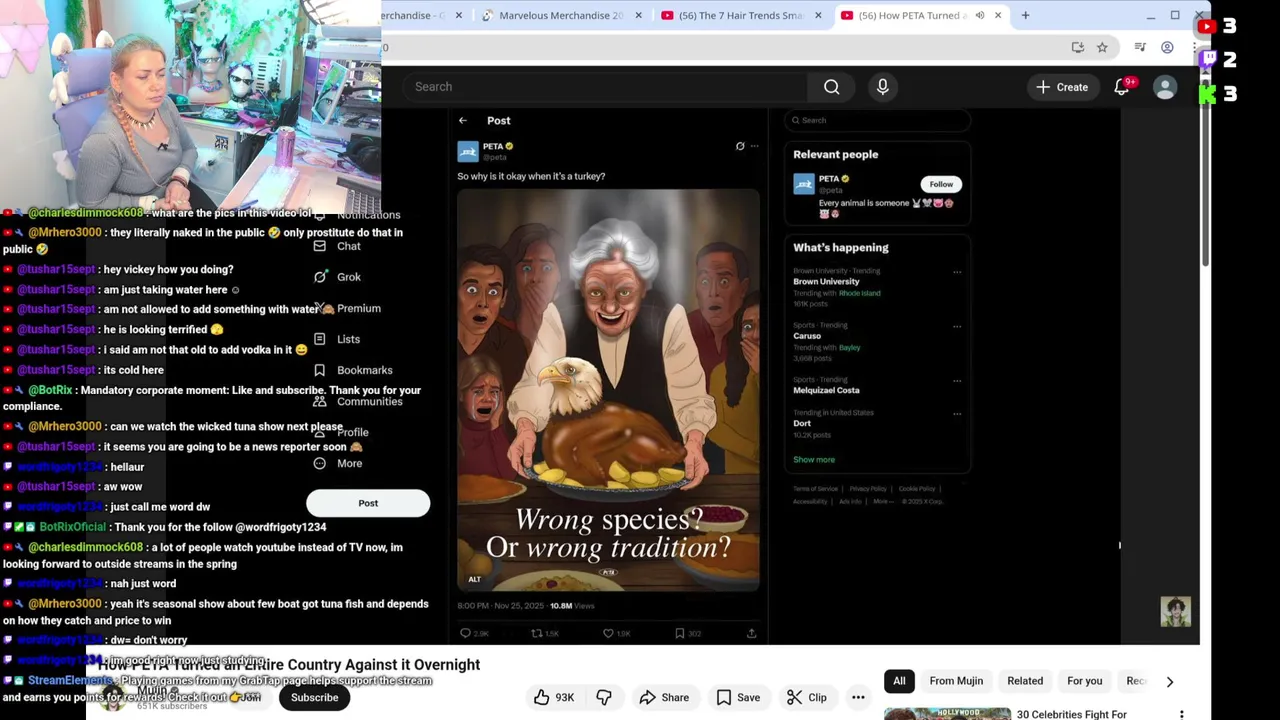Open Lists in X sidebar
The width and height of the screenshot is (1280, 720).
tap(337, 339)
